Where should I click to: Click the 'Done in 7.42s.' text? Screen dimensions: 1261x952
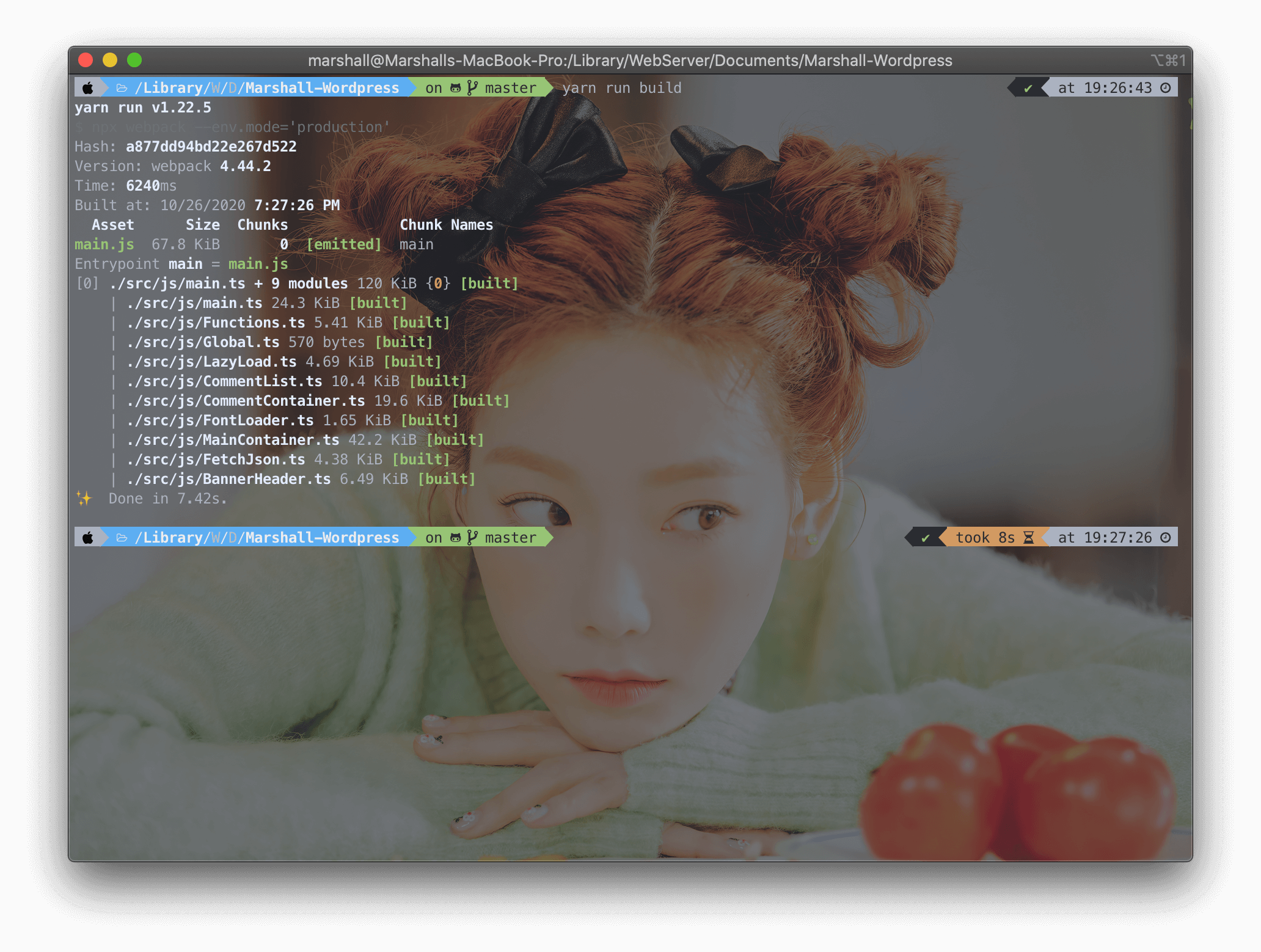(168, 499)
